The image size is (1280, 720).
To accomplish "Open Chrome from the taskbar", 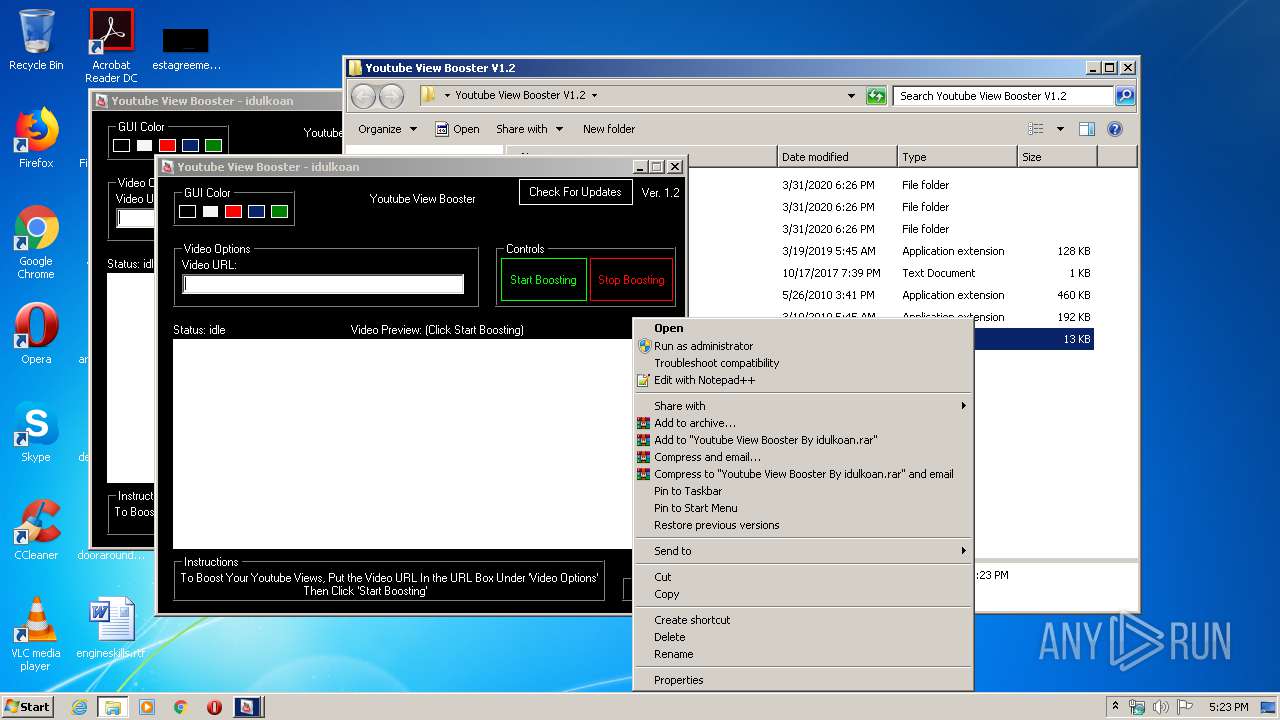I will [x=180, y=707].
